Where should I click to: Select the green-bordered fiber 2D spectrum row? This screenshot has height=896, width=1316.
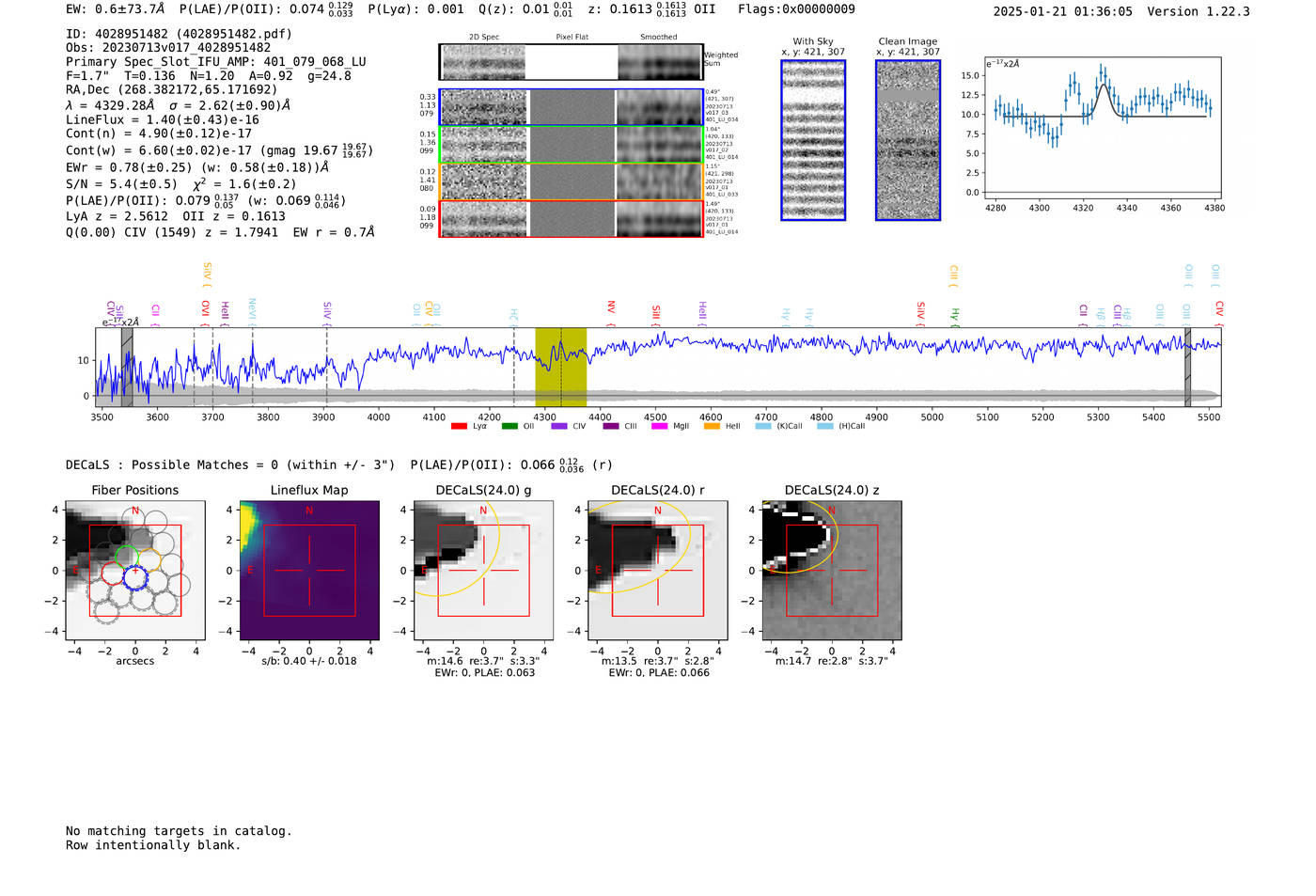[571, 145]
